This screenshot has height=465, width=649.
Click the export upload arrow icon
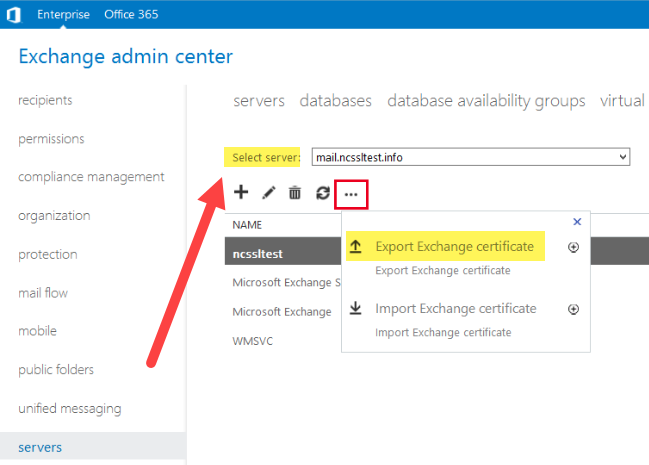(x=355, y=247)
